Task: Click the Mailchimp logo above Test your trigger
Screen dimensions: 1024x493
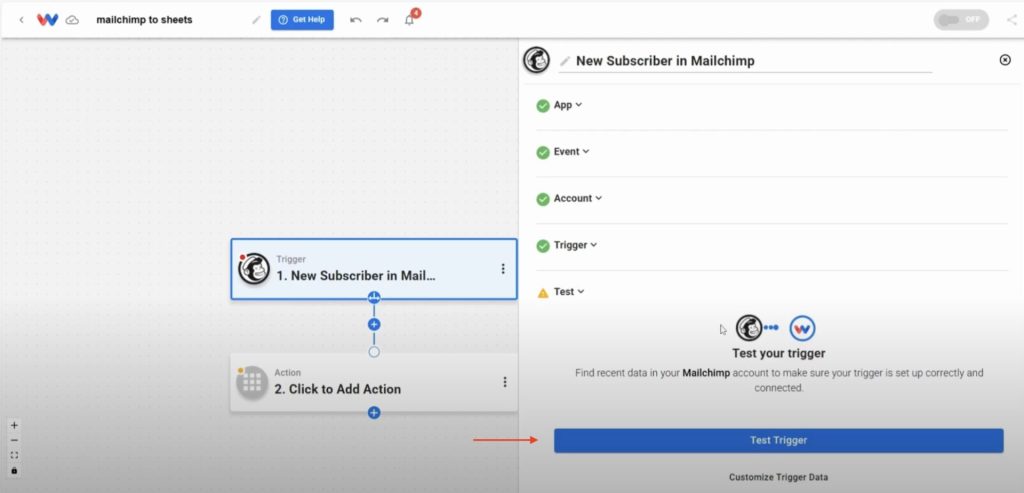Action: click(749, 328)
